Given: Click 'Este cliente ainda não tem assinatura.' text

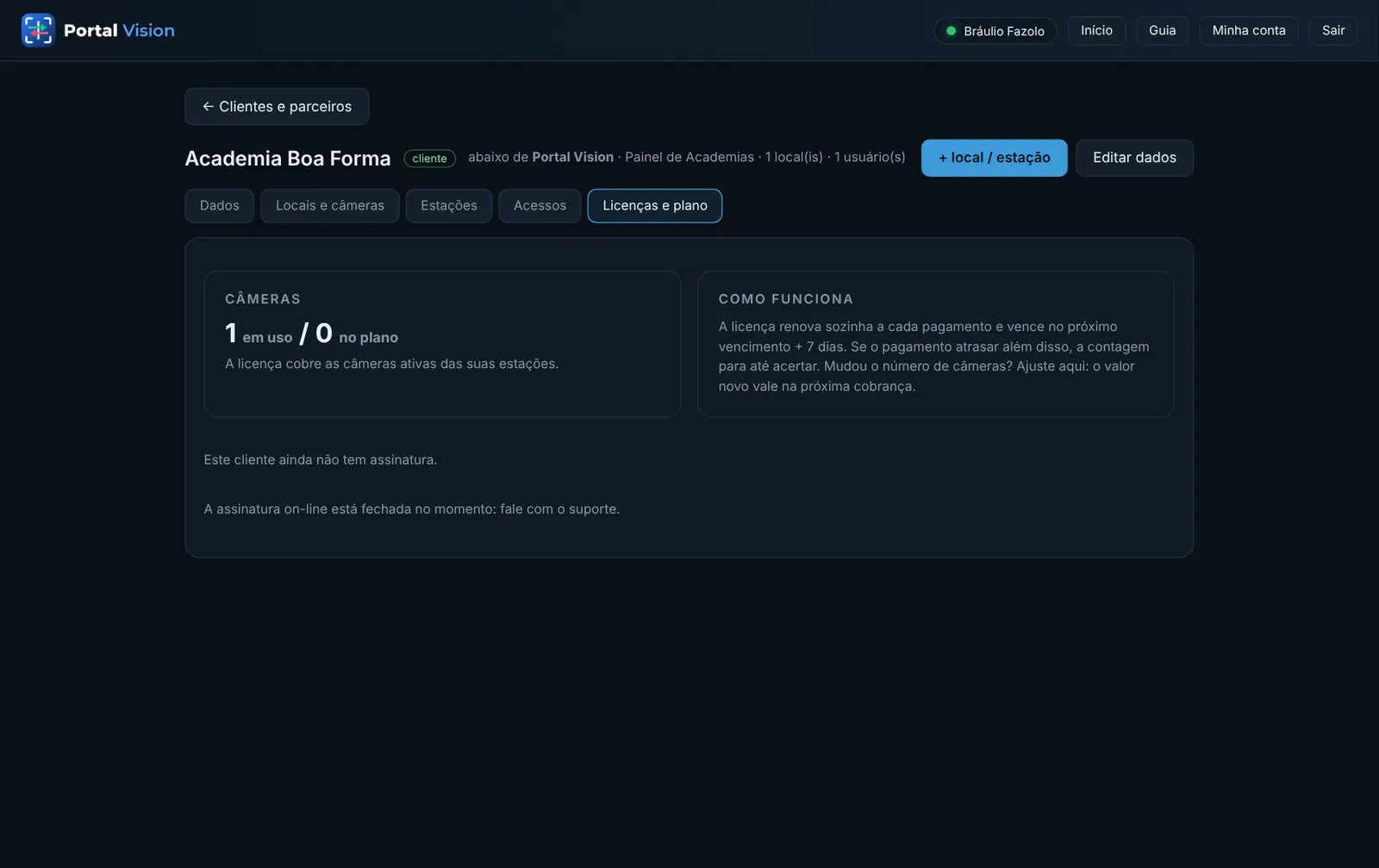Looking at the screenshot, I should click(321, 460).
